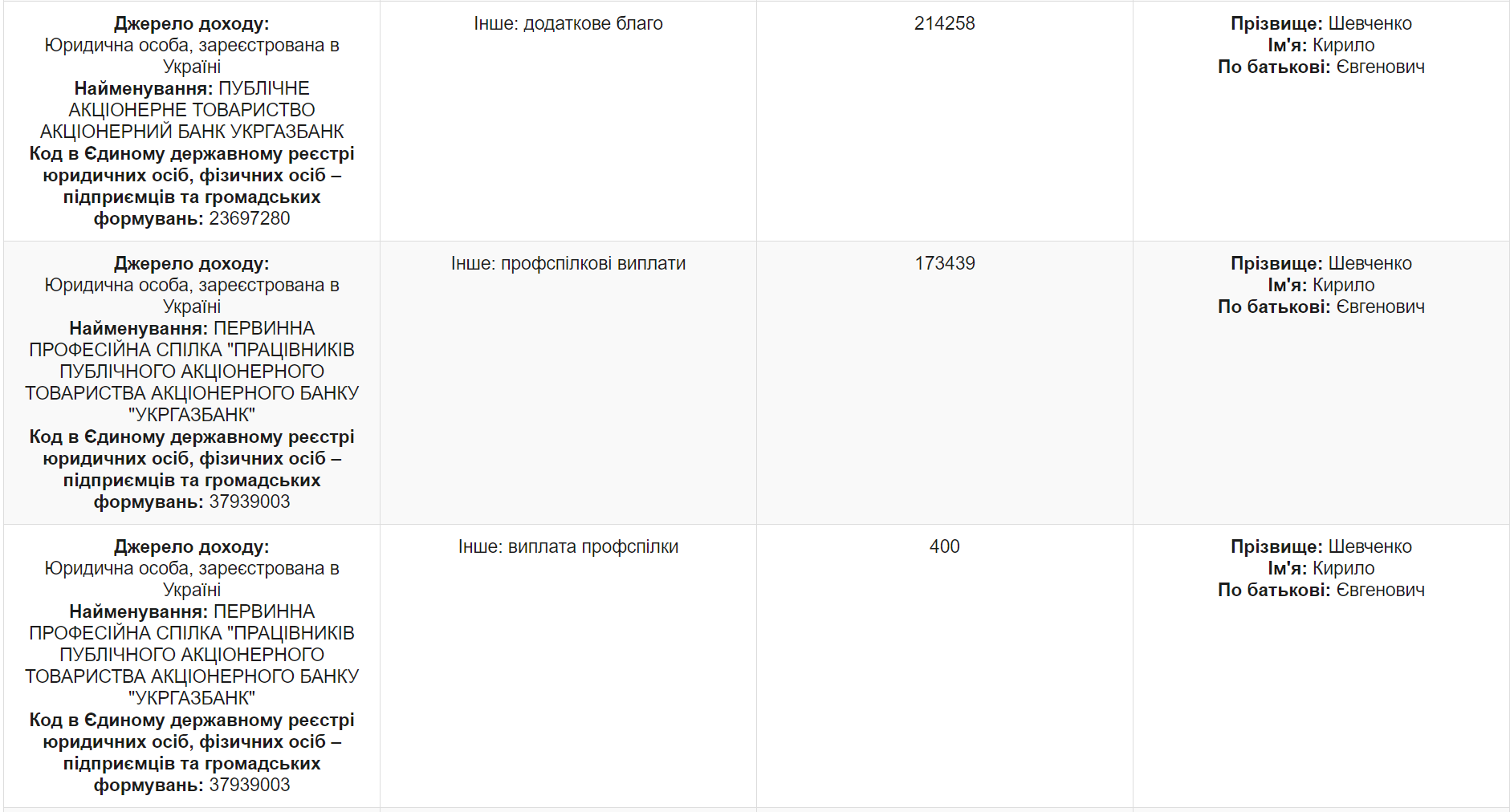Click registry code 37939003 in the 173439 row

[x=250, y=501]
